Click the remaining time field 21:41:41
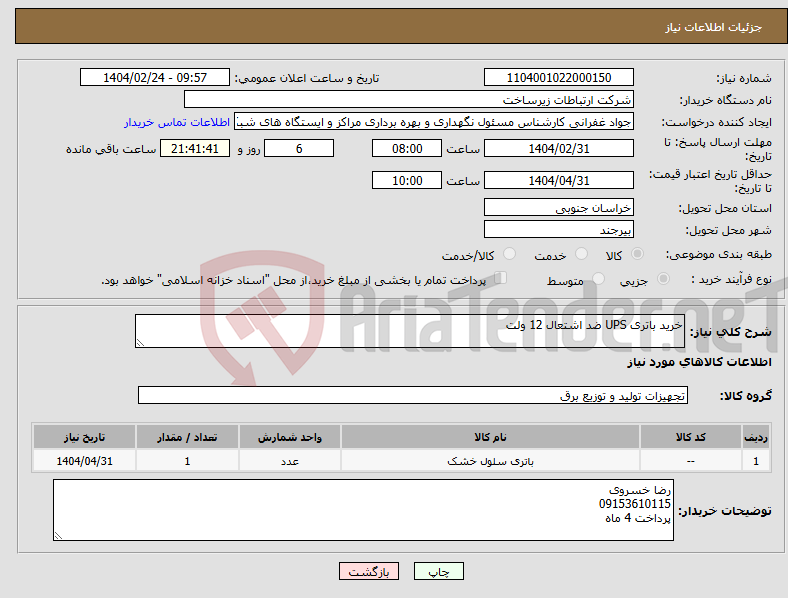The width and height of the screenshot is (788, 598). pyautogui.click(x=195, y=148)
